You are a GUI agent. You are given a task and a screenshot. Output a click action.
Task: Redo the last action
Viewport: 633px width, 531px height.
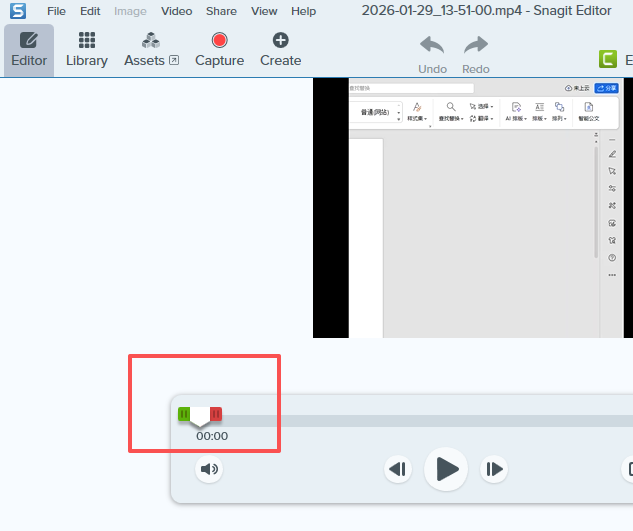[476, 54]
